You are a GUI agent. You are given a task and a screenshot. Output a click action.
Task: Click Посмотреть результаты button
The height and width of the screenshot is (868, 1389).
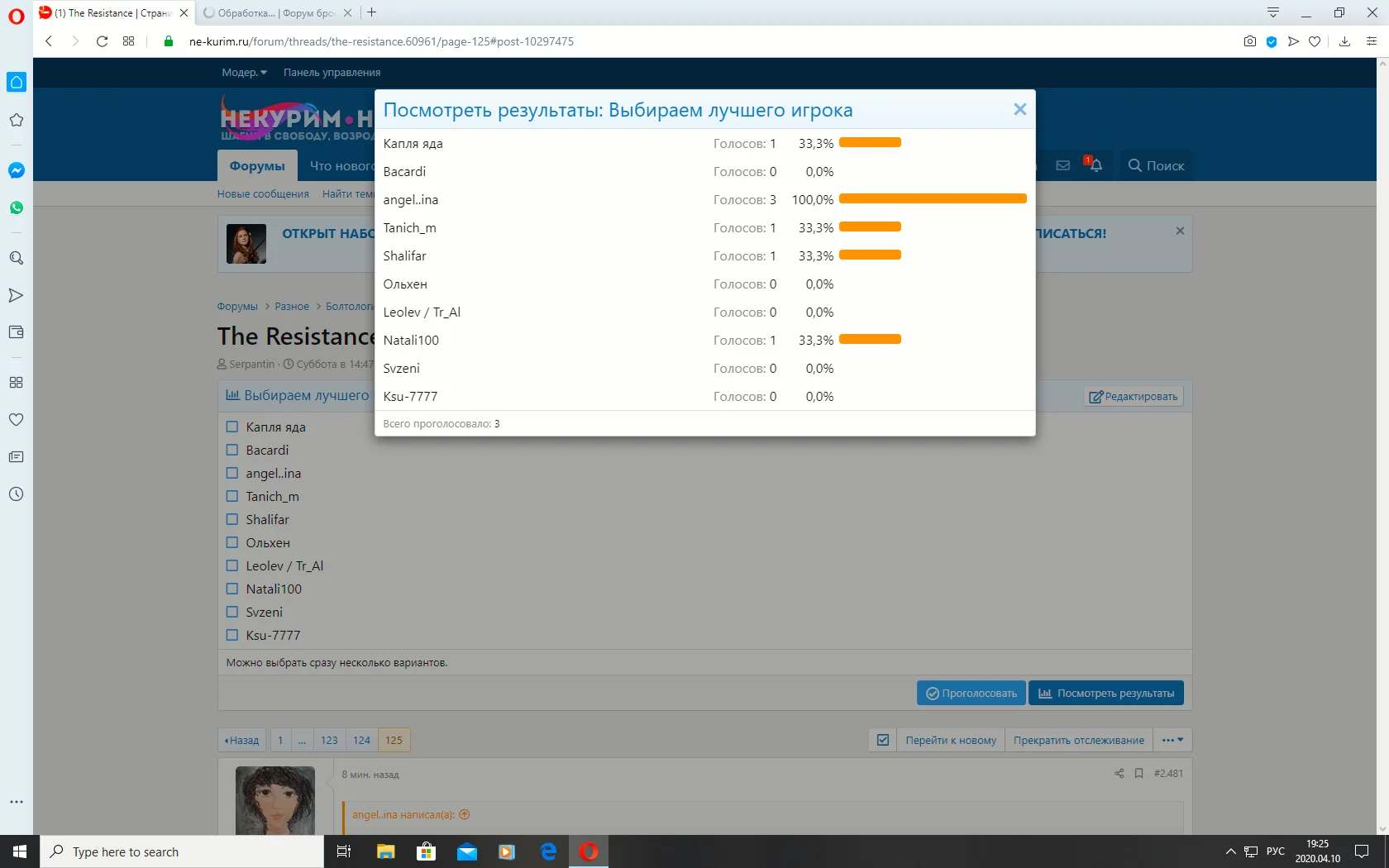click(1106, 693)
